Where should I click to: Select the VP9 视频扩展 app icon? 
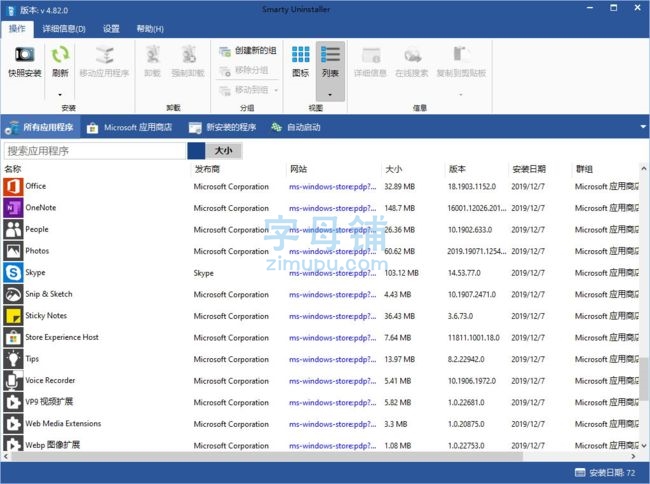click(x=13, y=402)
